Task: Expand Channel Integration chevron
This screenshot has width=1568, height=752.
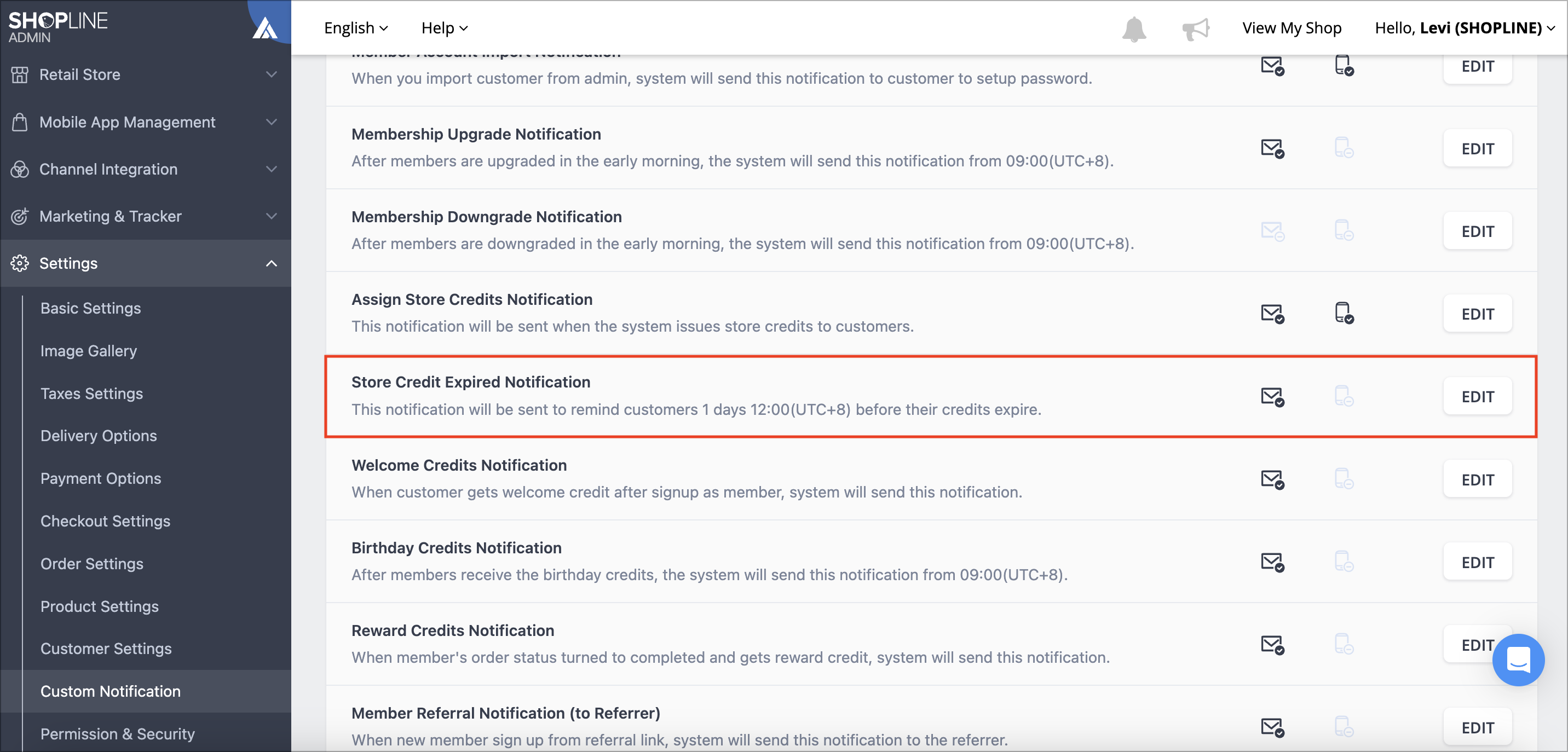Action: pos(272,169)
